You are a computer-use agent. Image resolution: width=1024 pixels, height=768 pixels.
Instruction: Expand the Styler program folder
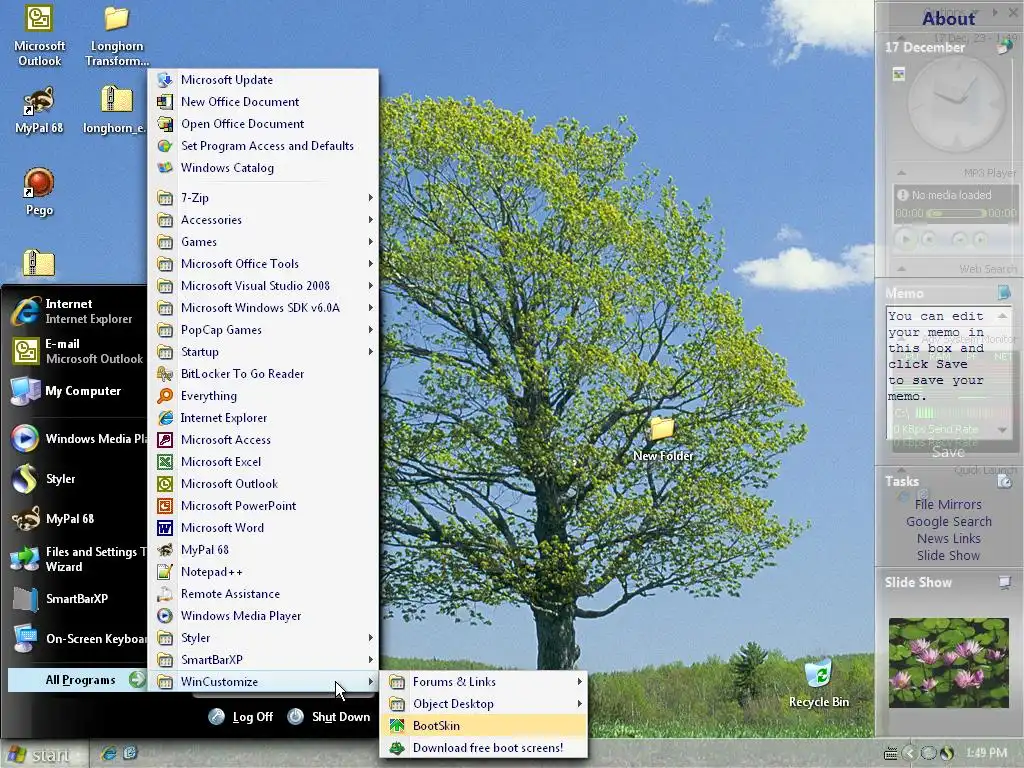click(x=264, y=638)
